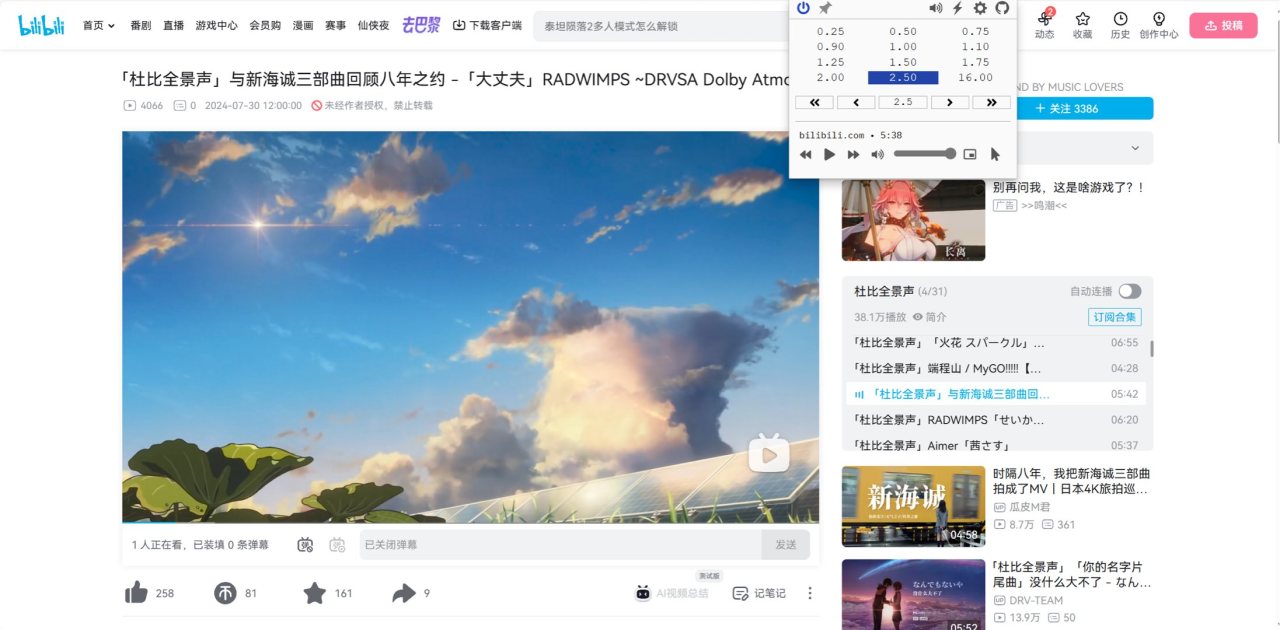The height and width of the screenshot is (630, 1280).
Task: Toggle the 自动连播 autoplay switch
Action: (1129, 291)
